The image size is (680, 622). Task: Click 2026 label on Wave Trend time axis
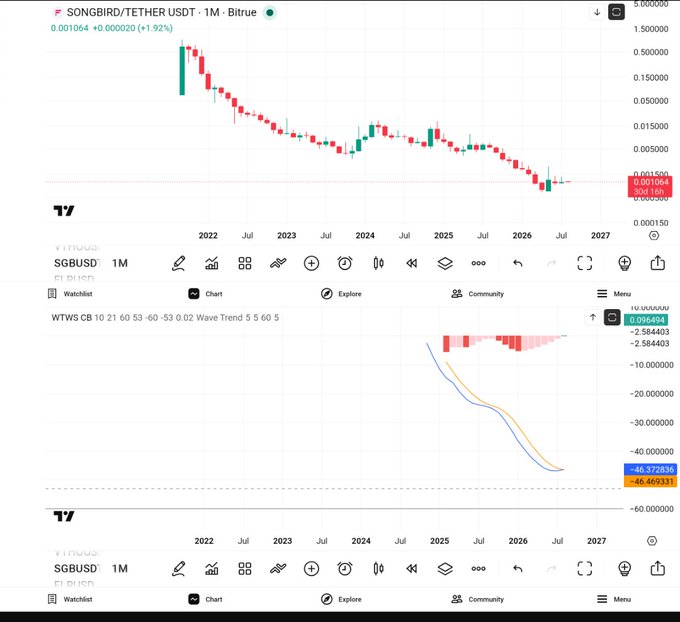pyautogui.click(x=518, y=541)
